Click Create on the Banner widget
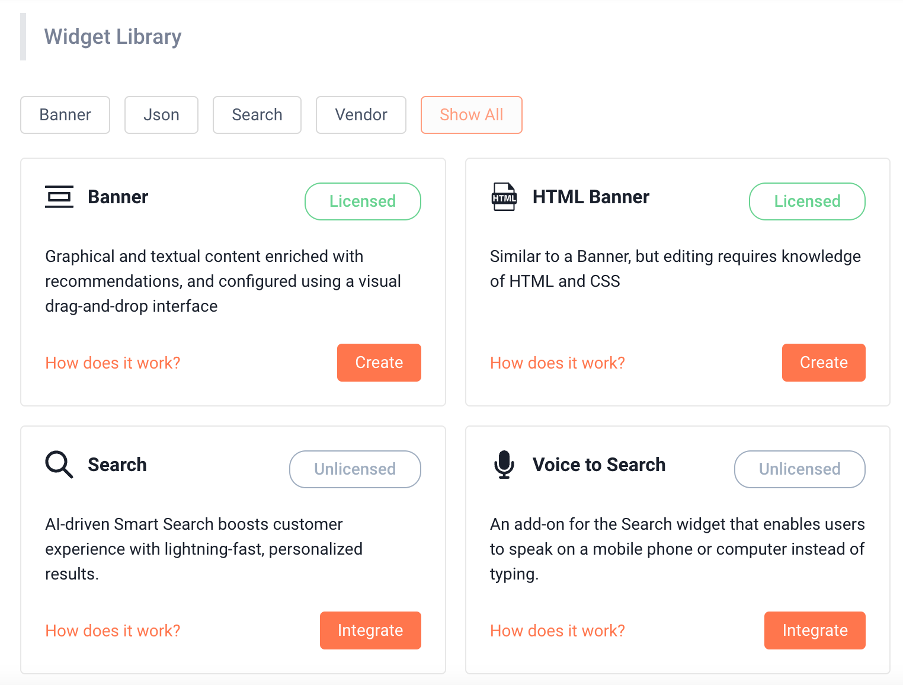904x686 pixels. (378, 362)
